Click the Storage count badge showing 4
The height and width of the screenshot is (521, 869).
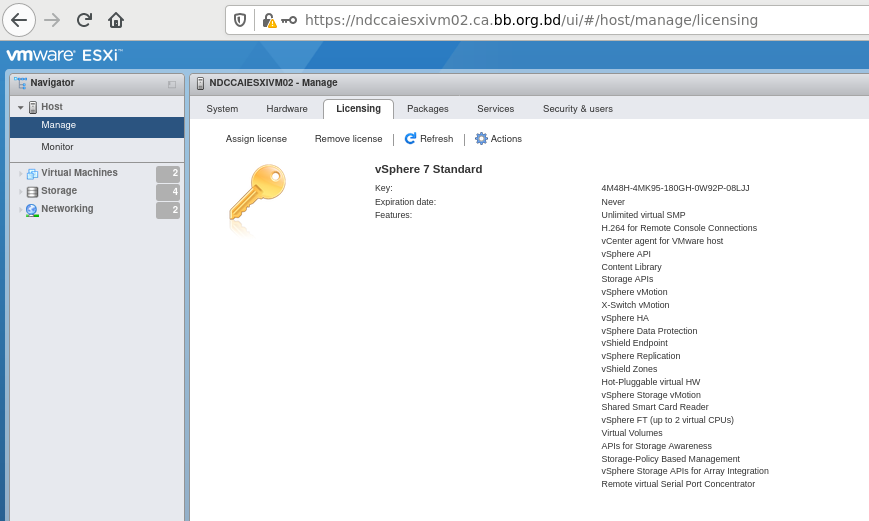click(x=168, y=192)
